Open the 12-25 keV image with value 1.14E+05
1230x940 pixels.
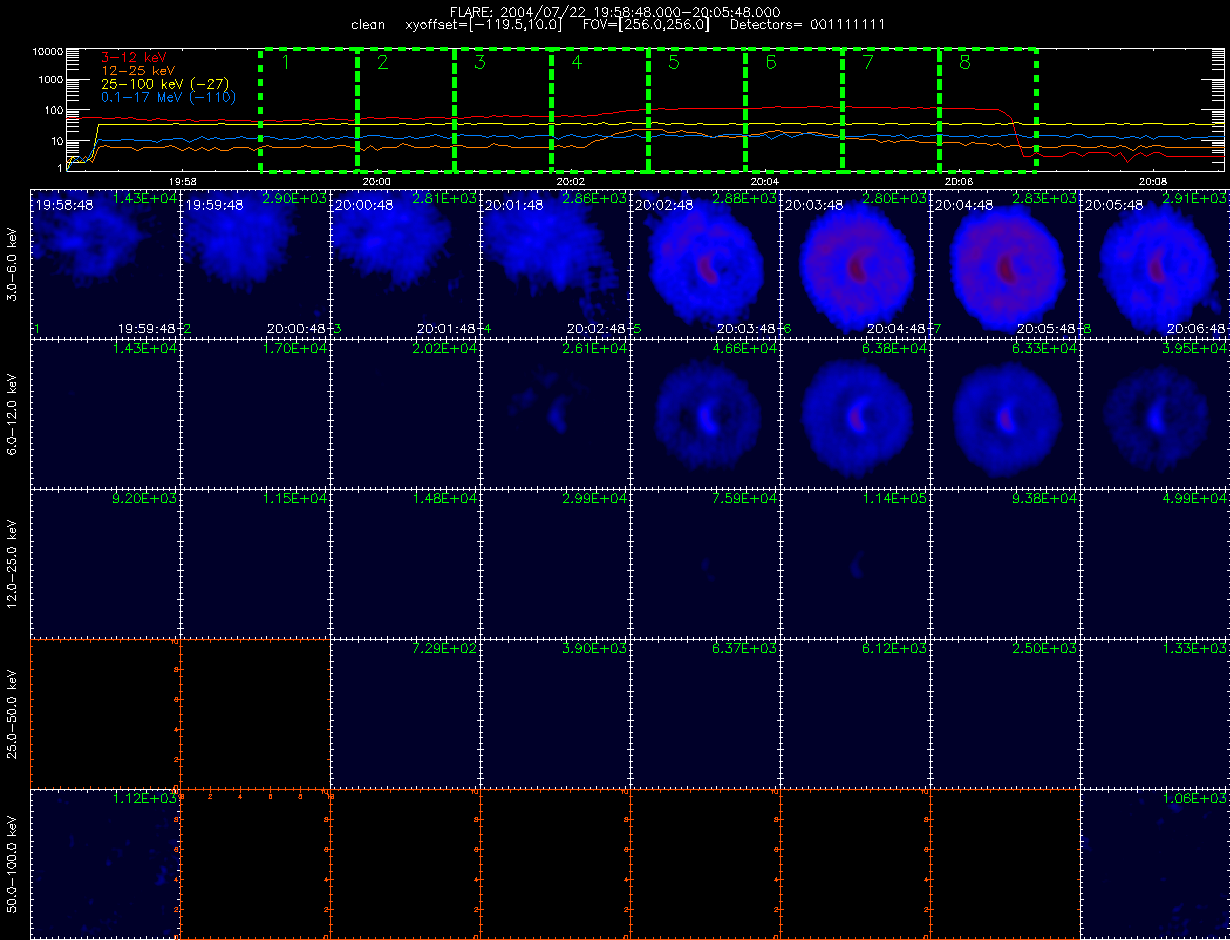pos(855,563)
